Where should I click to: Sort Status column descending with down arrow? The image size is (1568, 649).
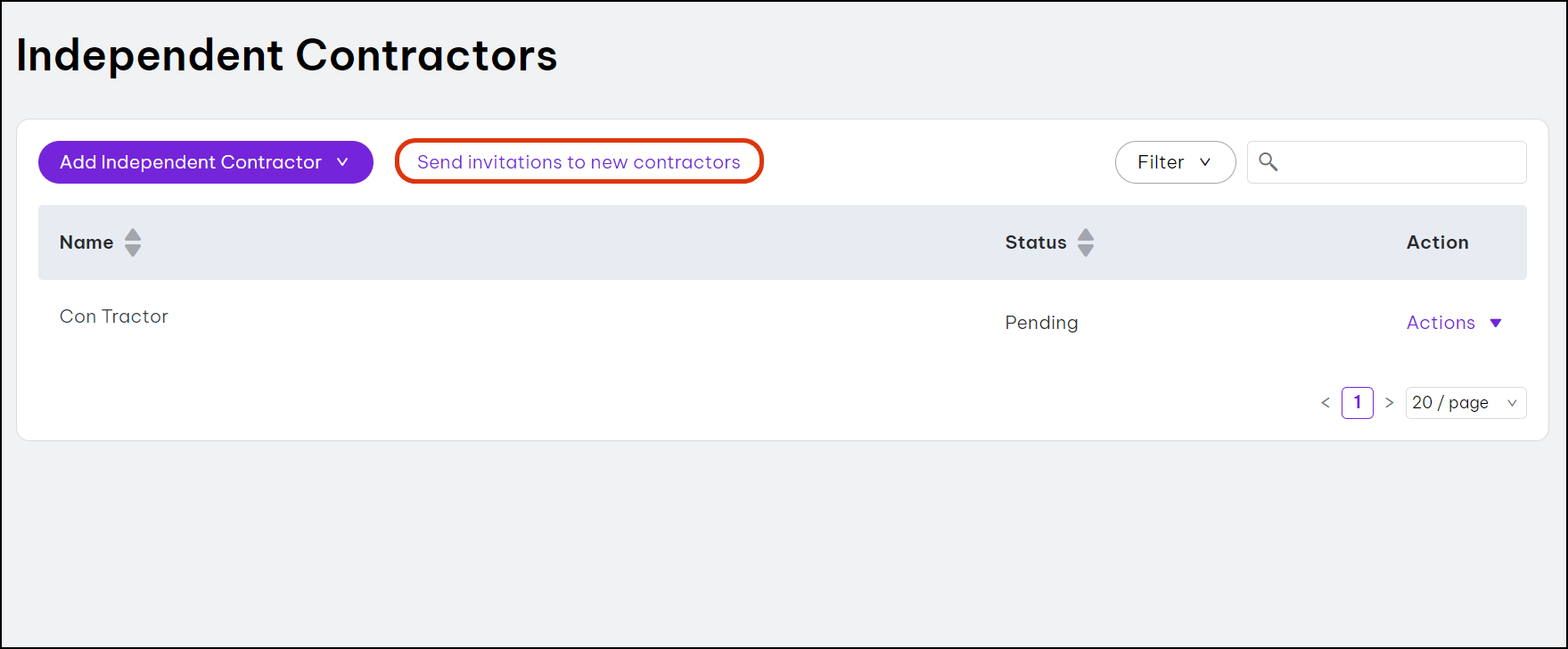click(1085, 251)
